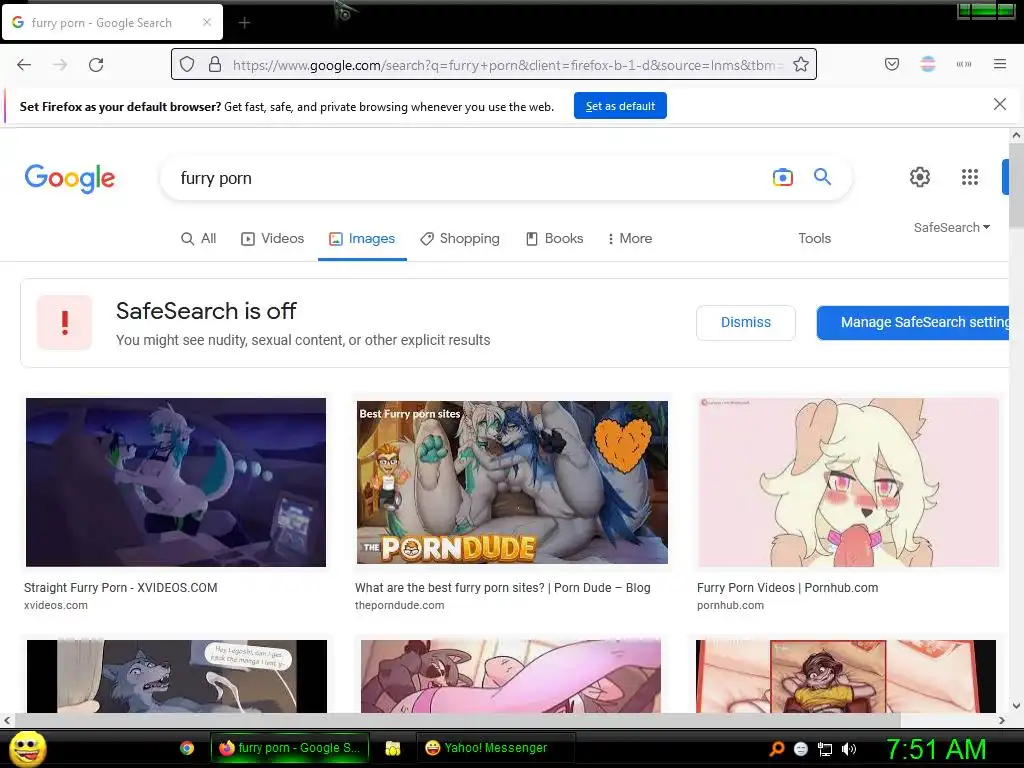Click the round face tray icon
1024x768 pixels.
pyautogui.click(x=801, y=749)
